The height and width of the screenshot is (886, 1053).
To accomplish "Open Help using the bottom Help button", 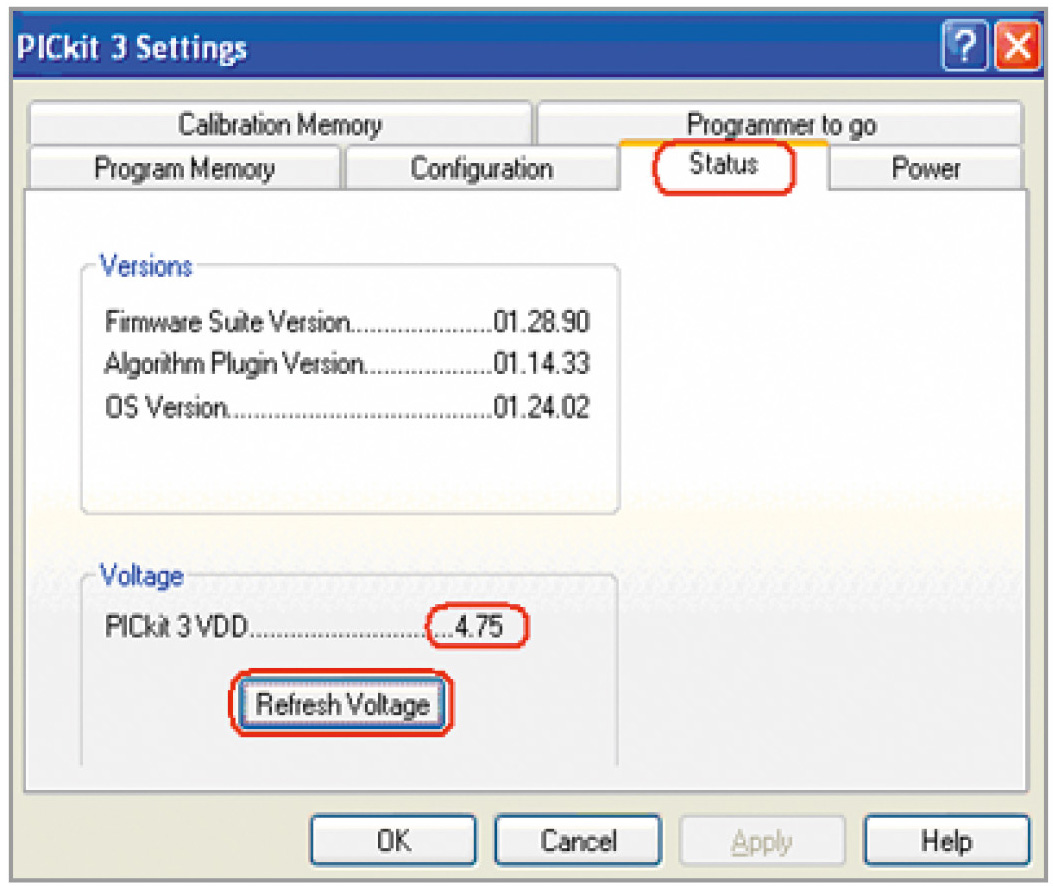I will 946,841.
